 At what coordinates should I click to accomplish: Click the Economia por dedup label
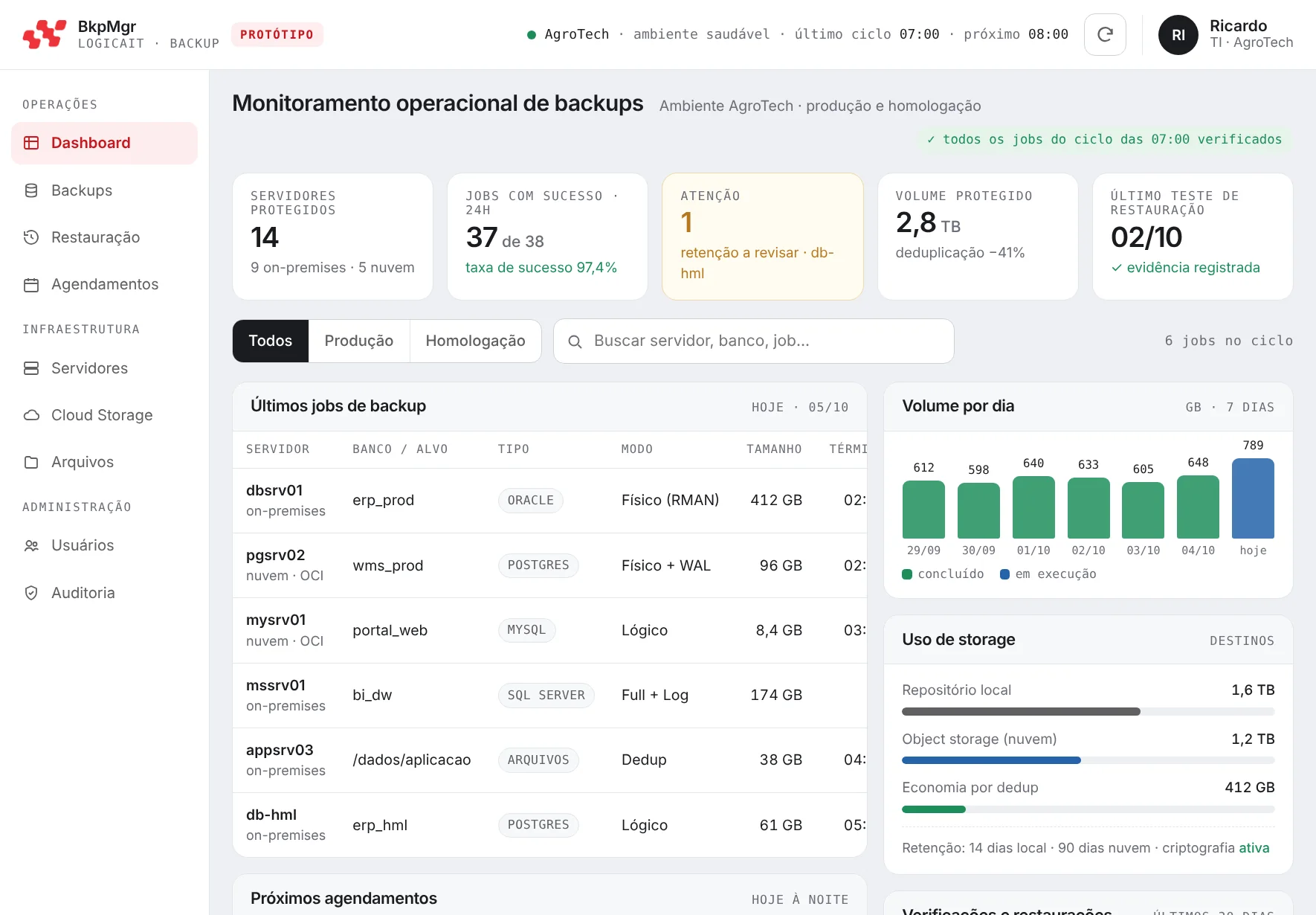pos(970,787)
